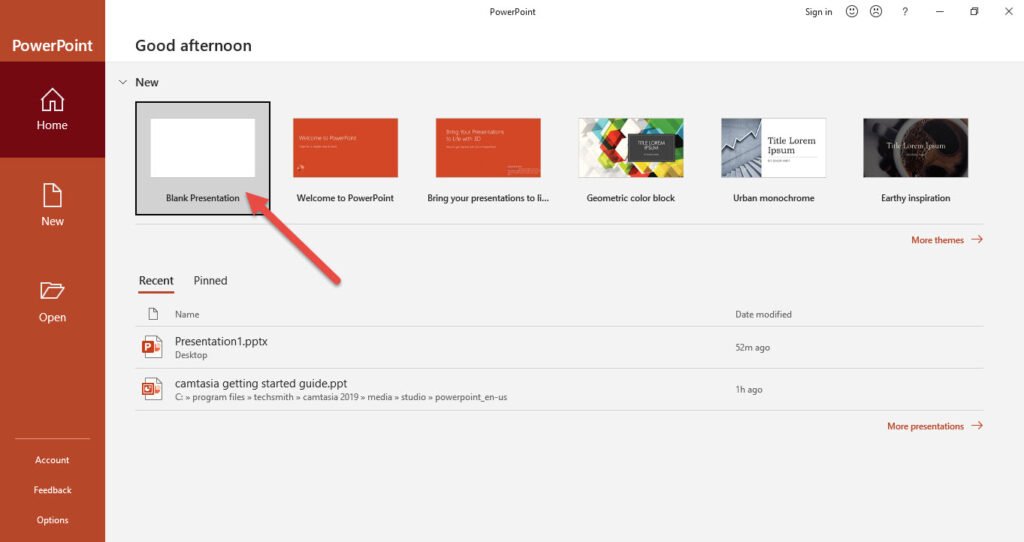
Task: Minimize the PowerPoint window
Action: point(939,11)
